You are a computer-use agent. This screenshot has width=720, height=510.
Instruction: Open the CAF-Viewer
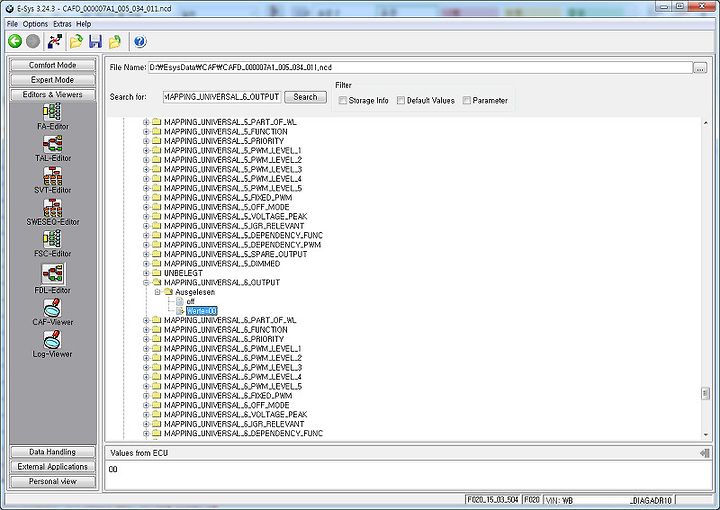52,312
